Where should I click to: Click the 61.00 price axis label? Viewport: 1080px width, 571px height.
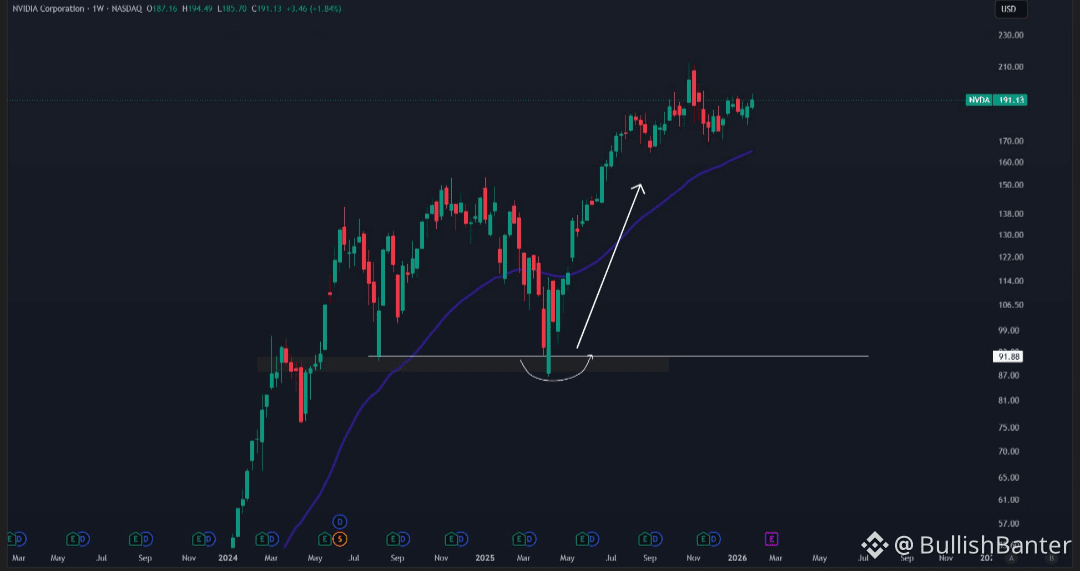[x=1010, y=500]
